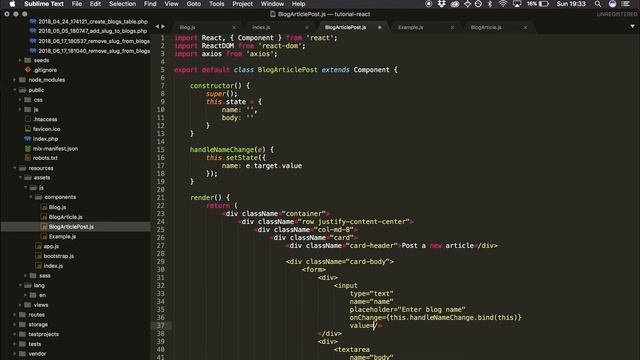Open Blog.js in the components folder

click(58, 207)
